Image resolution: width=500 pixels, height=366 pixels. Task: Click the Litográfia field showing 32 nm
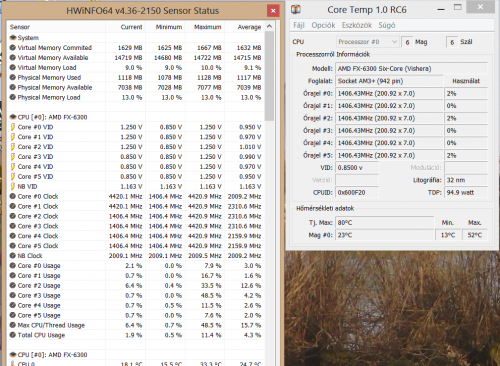tap(466, 180)
